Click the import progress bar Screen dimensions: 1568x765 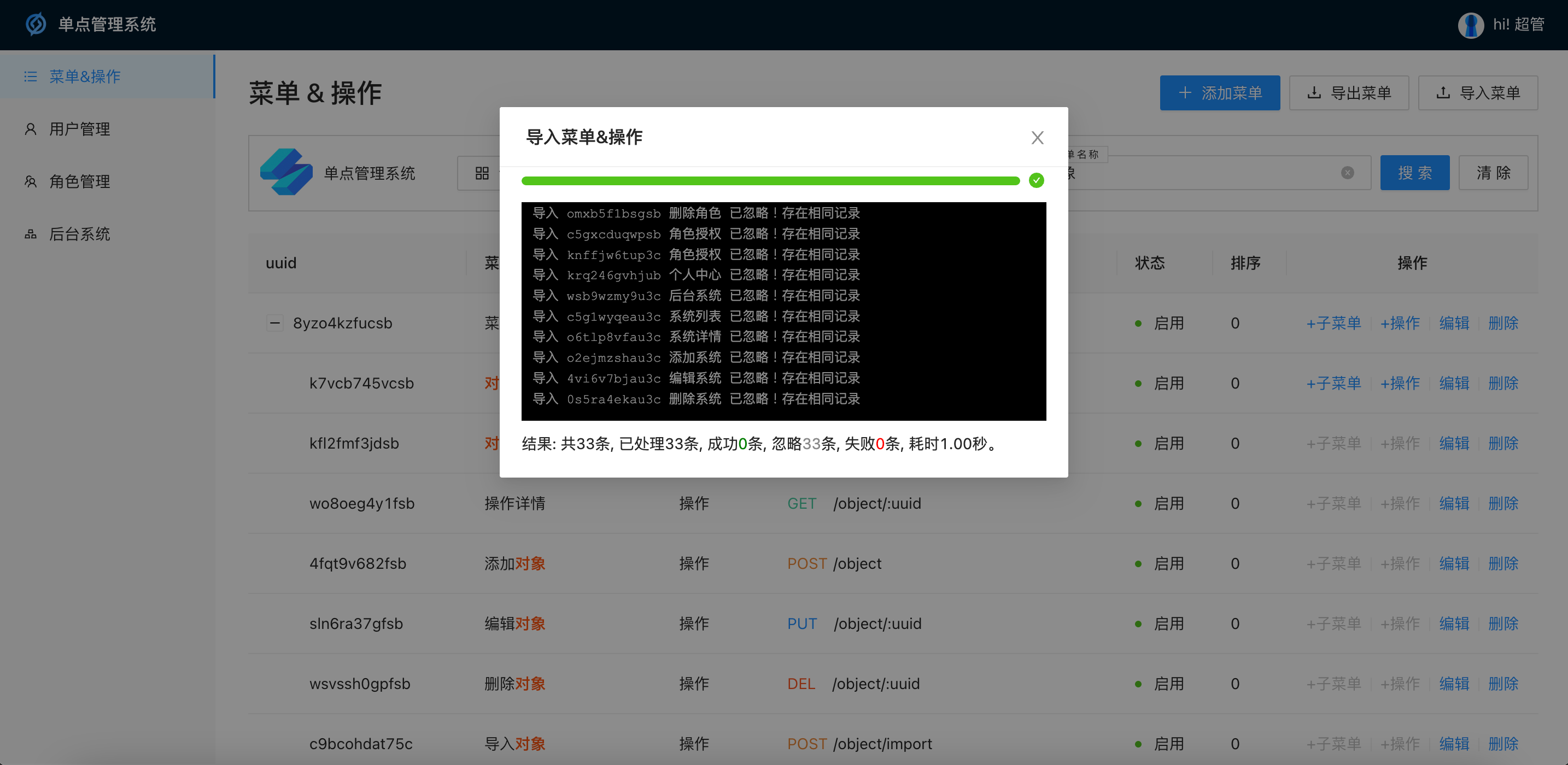(770, 181)
